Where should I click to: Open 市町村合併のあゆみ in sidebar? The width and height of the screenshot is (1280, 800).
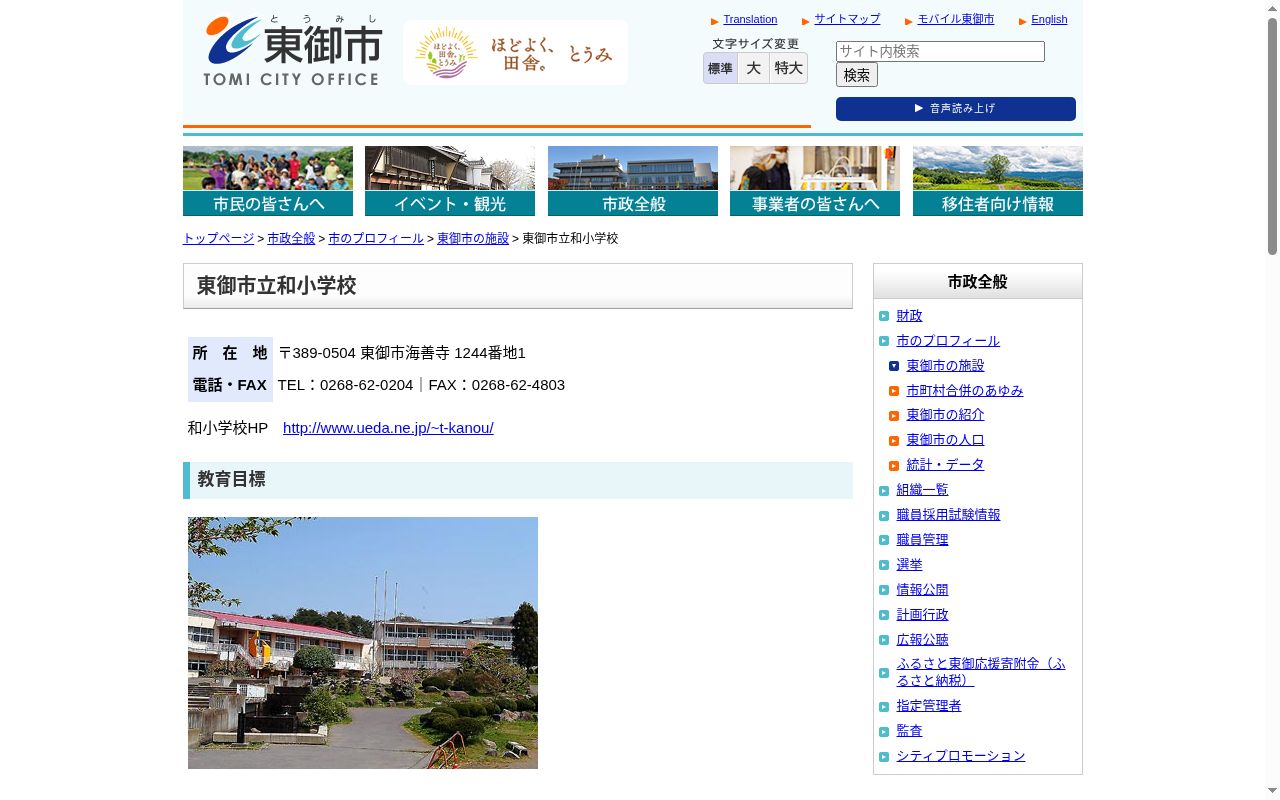pos(965,391)
